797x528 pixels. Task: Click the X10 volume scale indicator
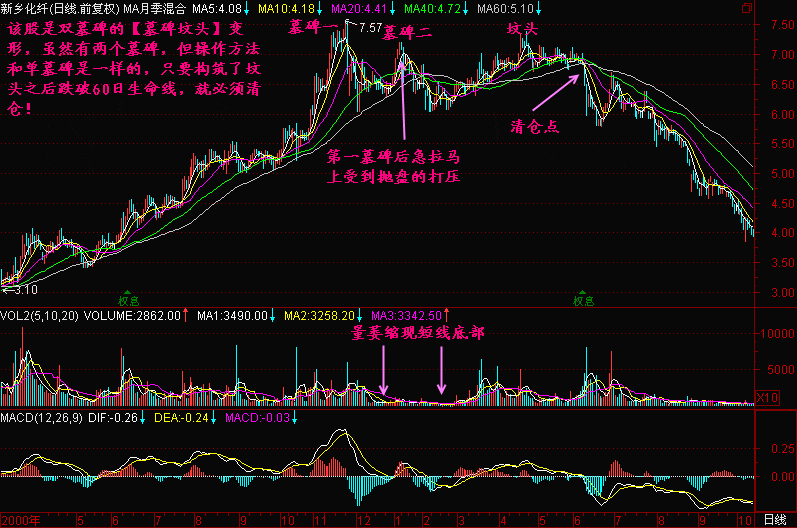tap(765, 397)
